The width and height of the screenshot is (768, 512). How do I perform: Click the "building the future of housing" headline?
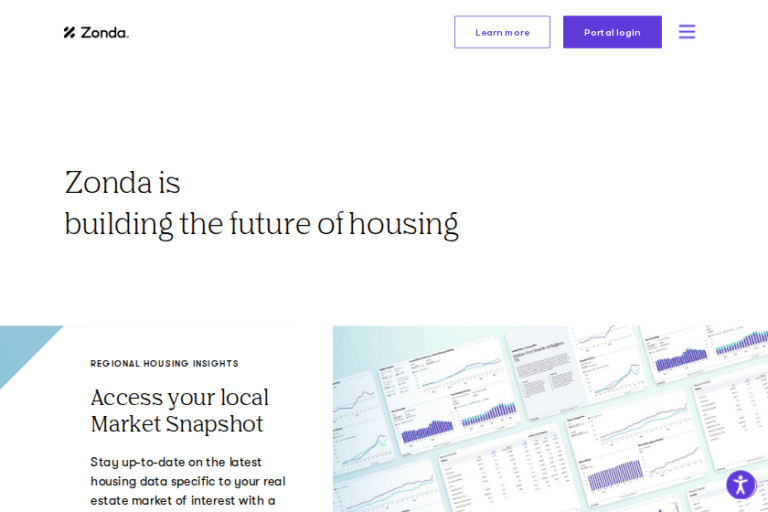(x=262, y=224)
